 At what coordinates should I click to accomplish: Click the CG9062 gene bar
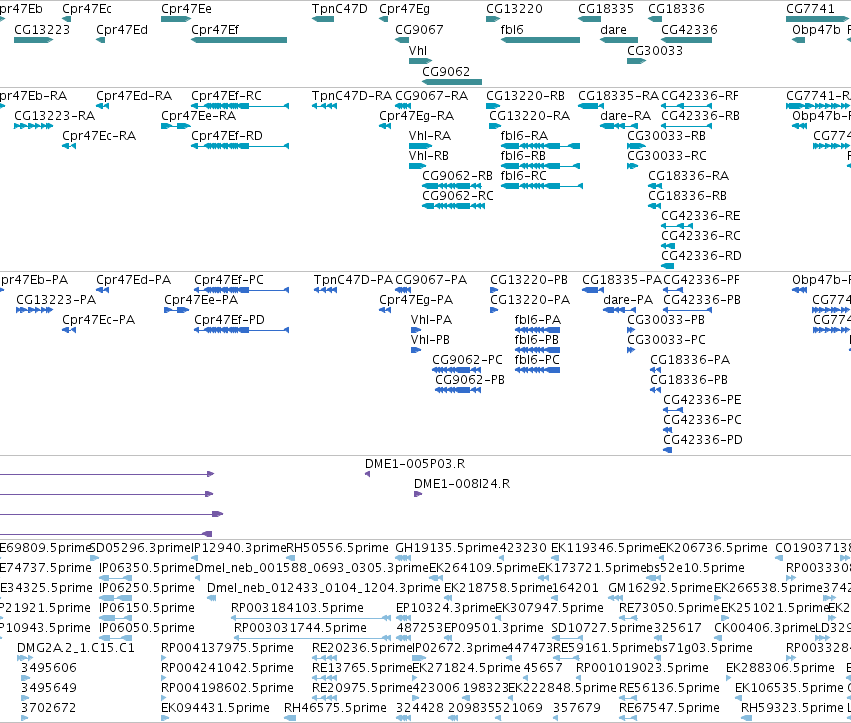452,82
